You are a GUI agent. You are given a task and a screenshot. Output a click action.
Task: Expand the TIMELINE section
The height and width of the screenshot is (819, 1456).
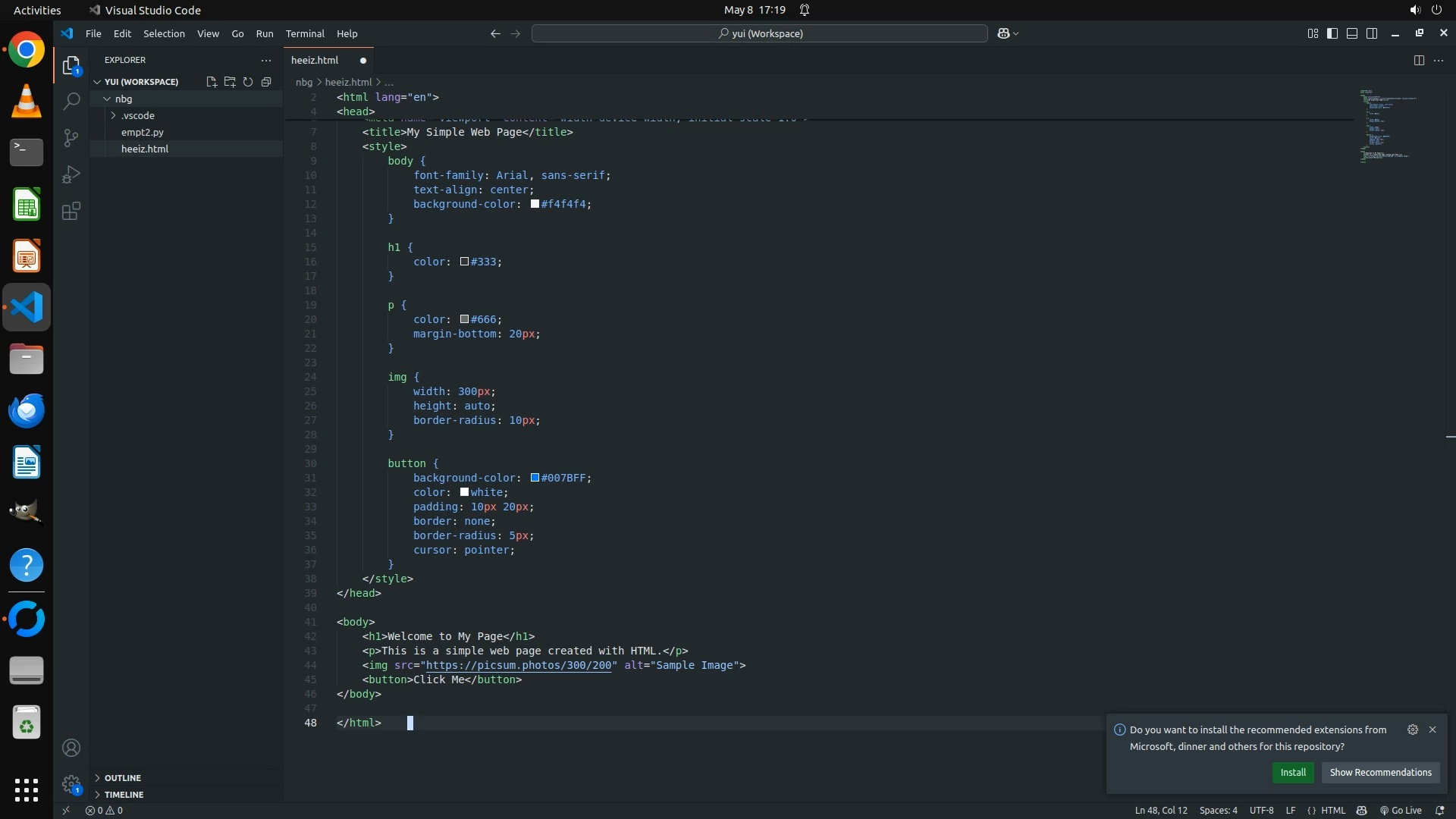coord(124,795)
